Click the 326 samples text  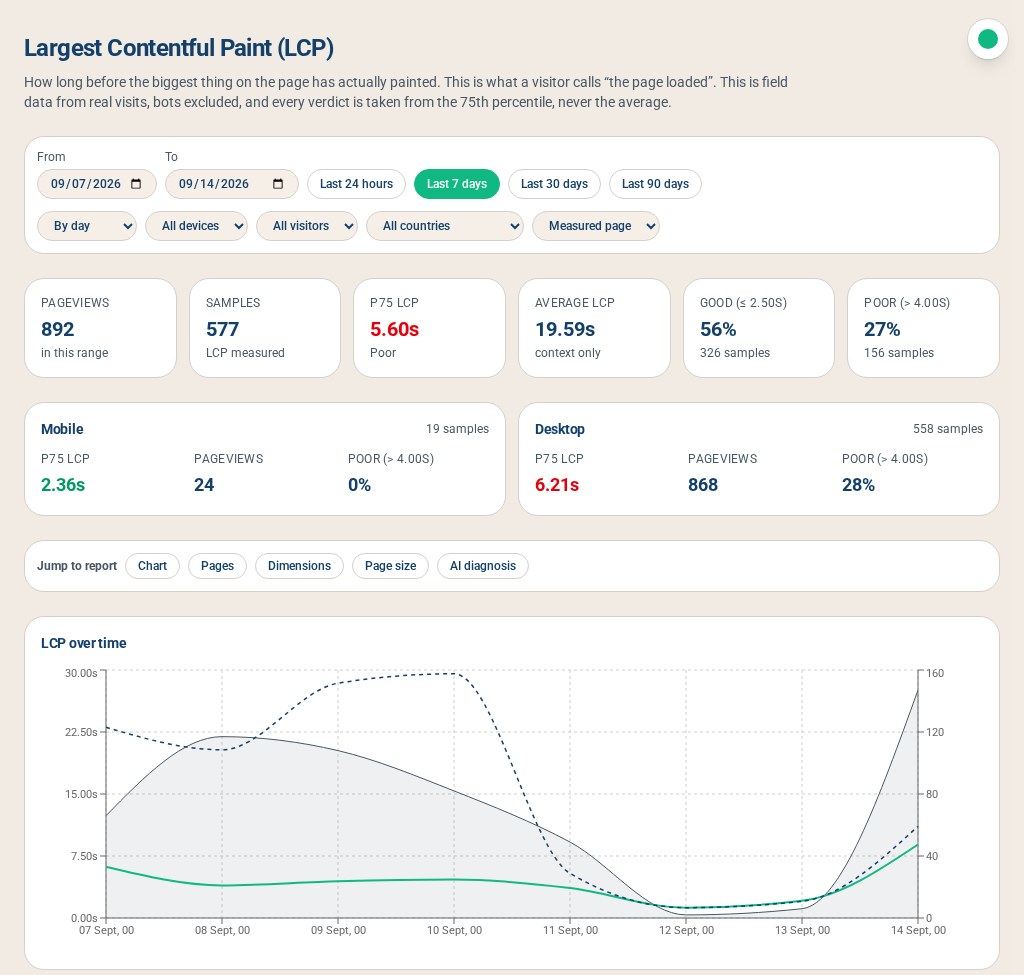735,353
